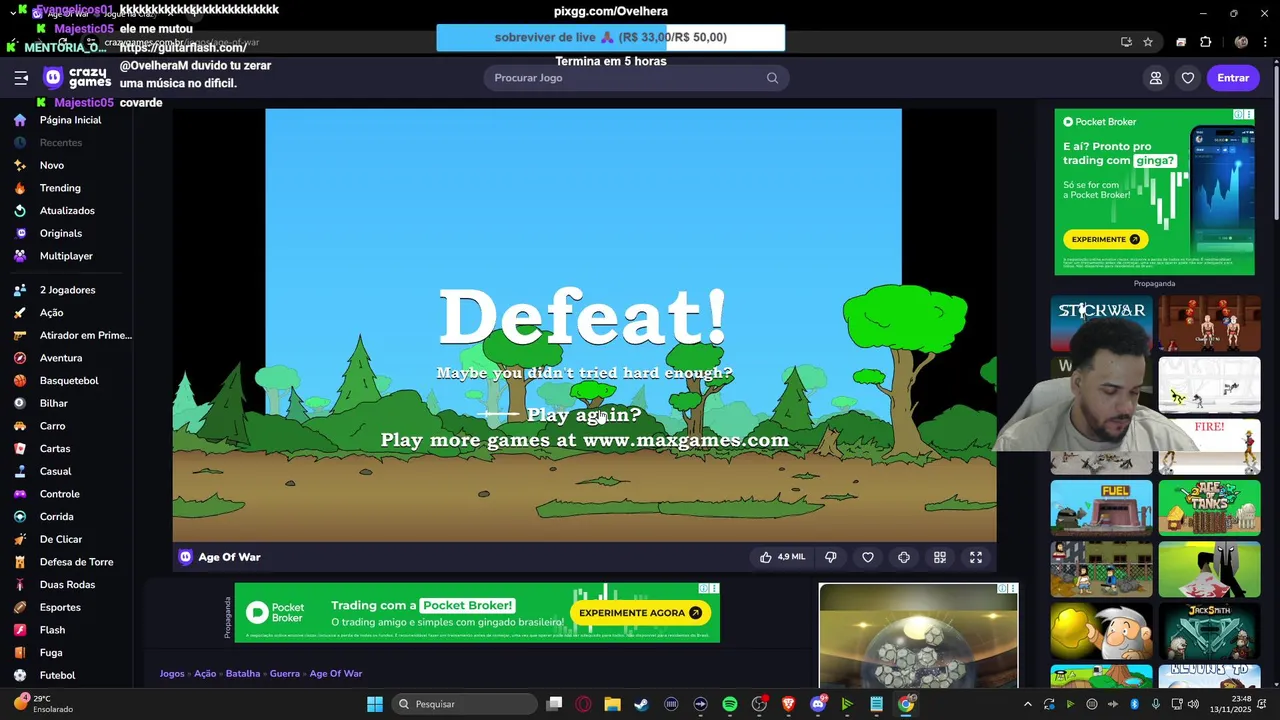Open the browser extensions puzzle icon

pos(1205,42)
